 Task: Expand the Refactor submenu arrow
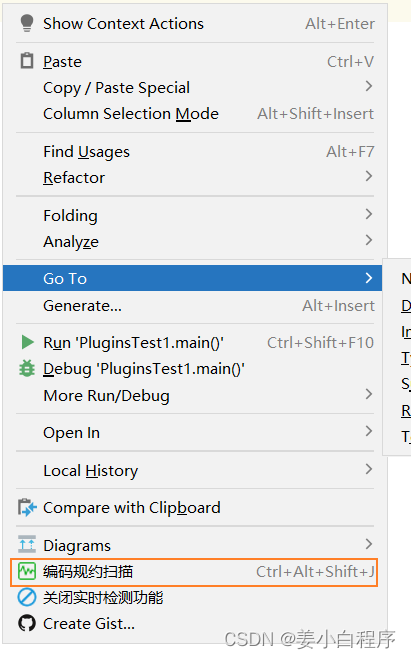click(369, 176)
